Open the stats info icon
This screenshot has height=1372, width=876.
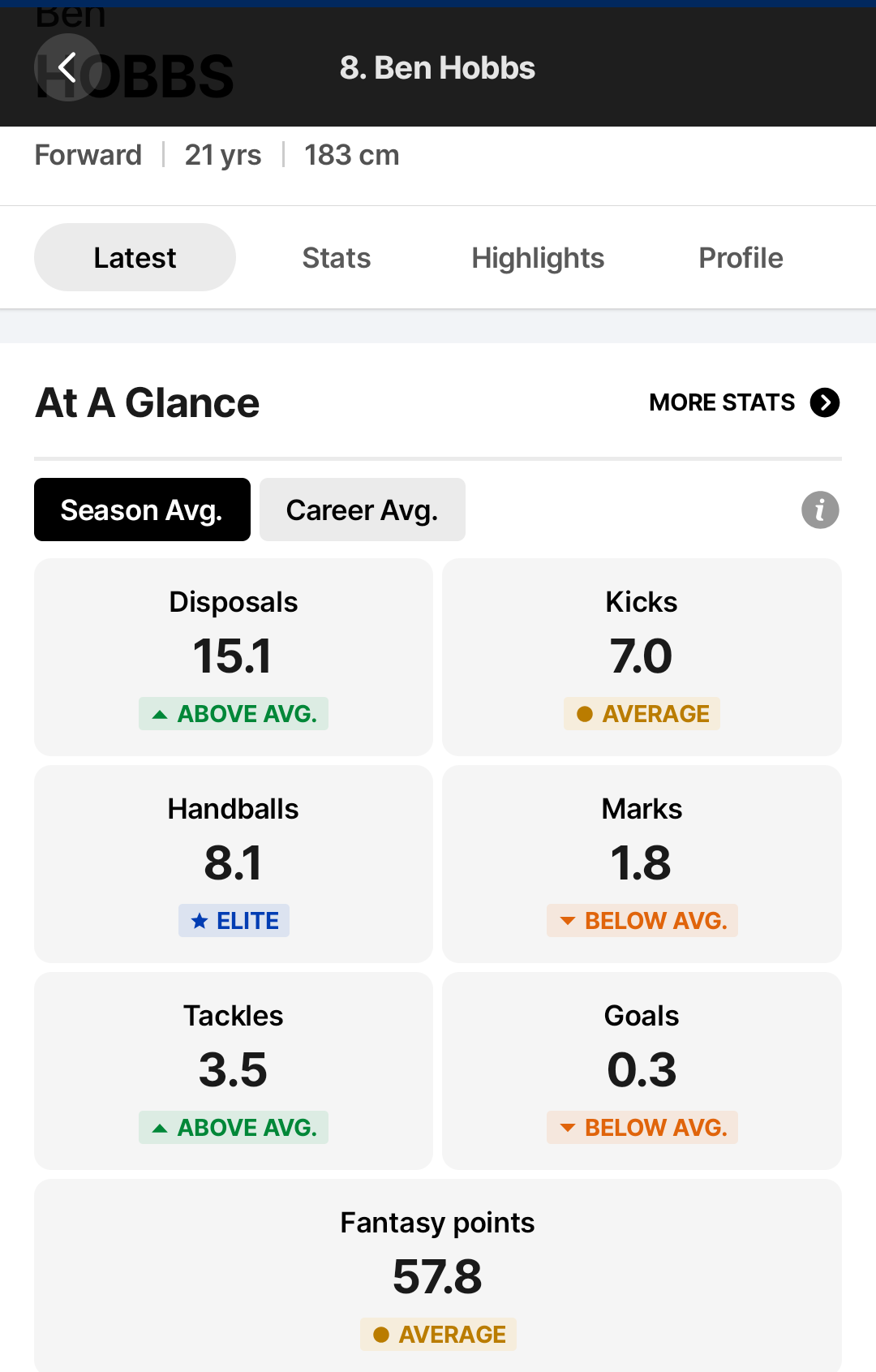click(x=820, y=510)
